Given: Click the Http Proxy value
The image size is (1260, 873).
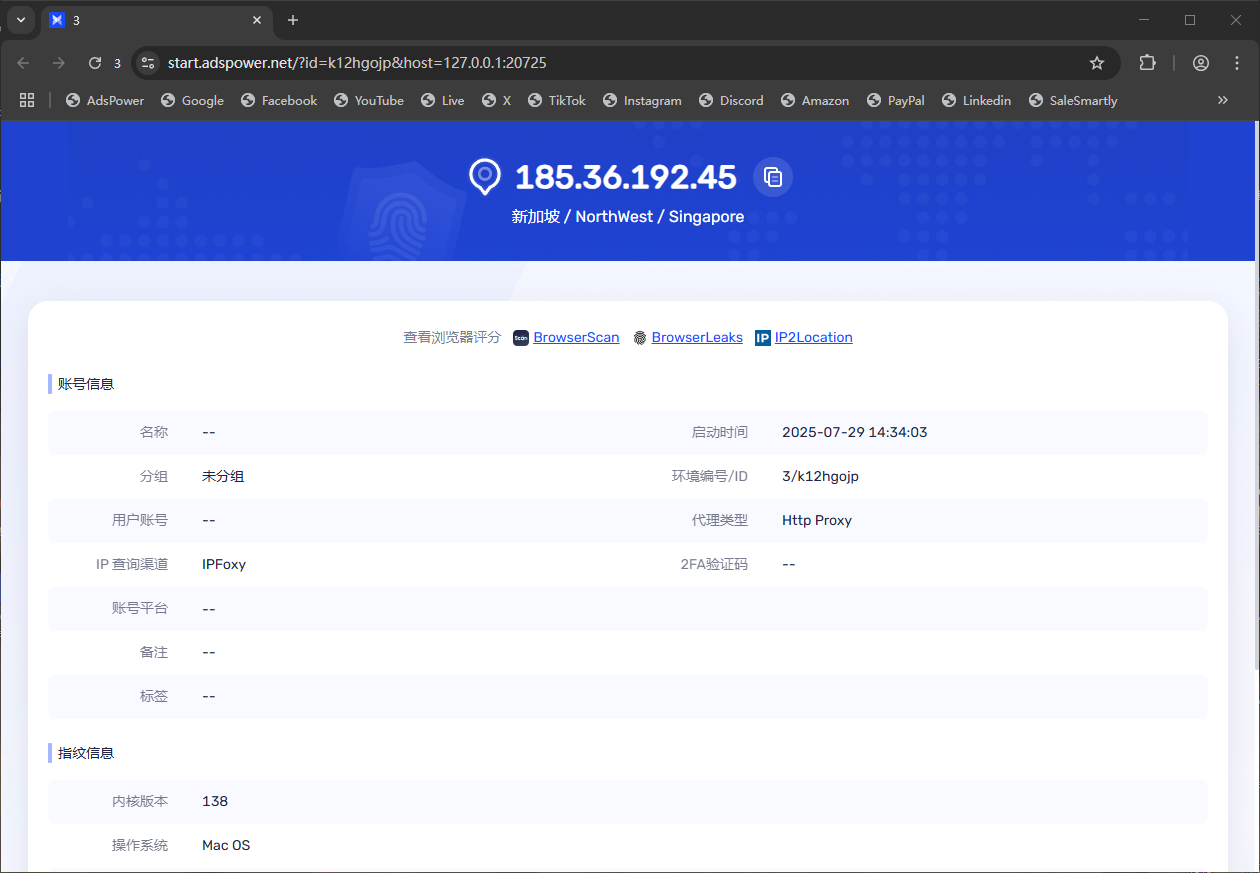Looking at the screenshot, I should point(817,521).
